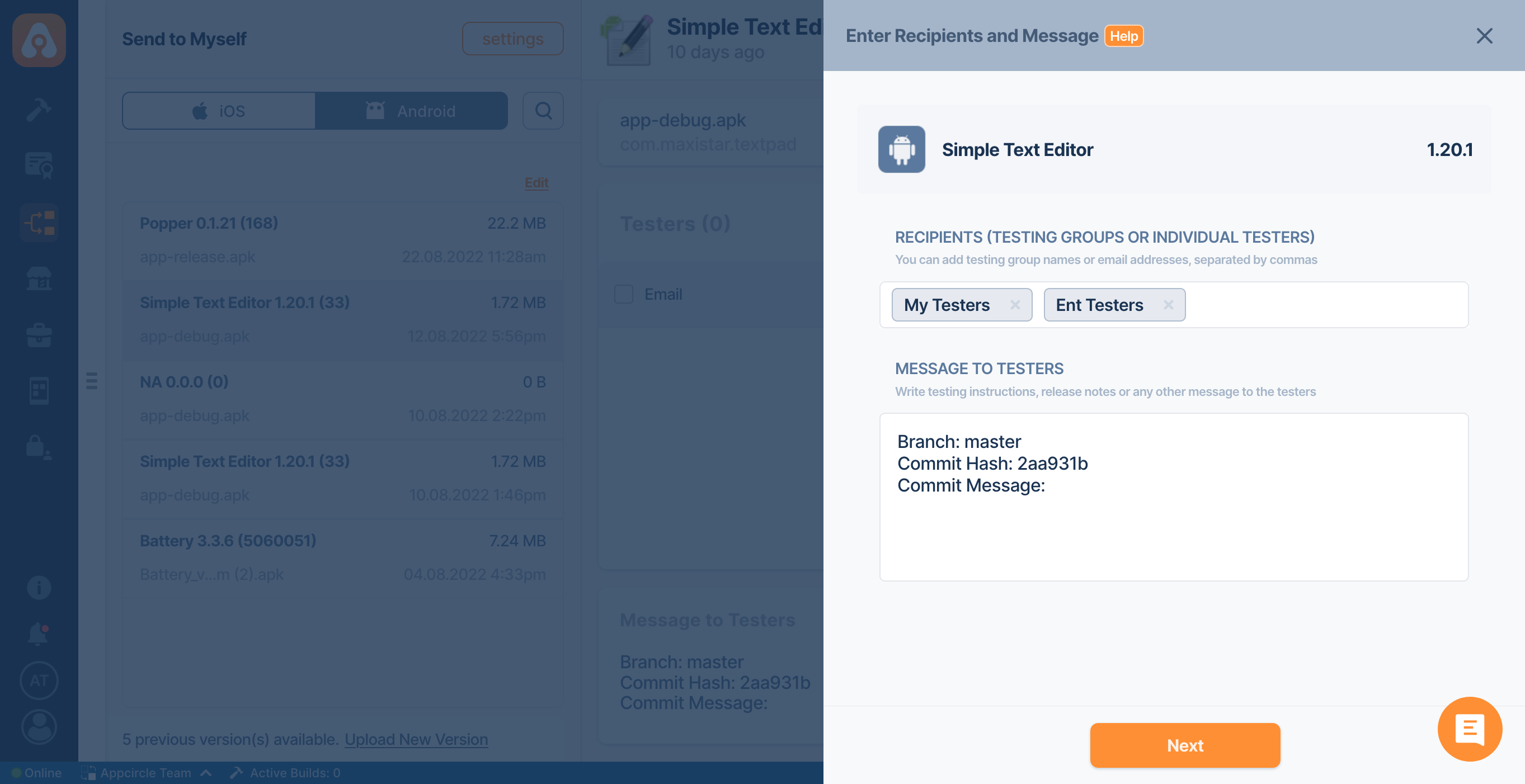The height and width of the screenshot is (784, 1525).
Task: Click the com.maxistar.textpad package name
Action: 708,144
